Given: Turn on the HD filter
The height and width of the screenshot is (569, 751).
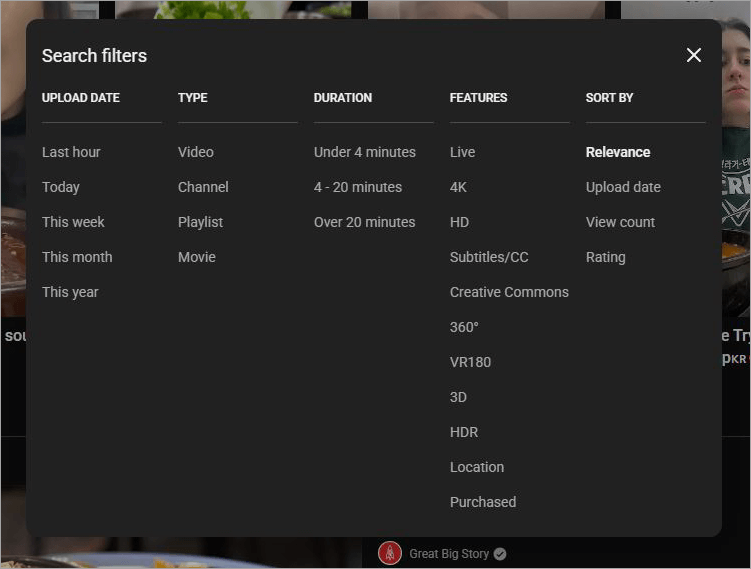Looking at the screenshot, I should (459, 222).
